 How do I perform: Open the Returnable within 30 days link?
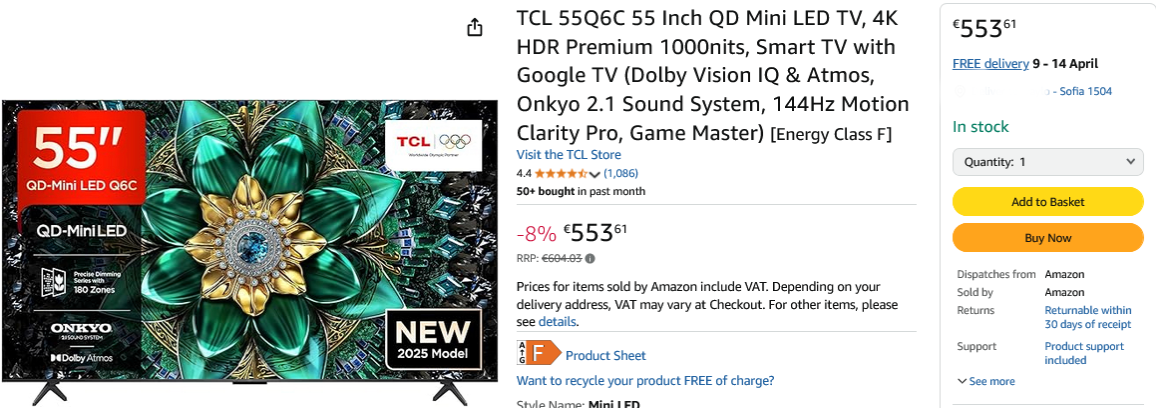pos(1087,317)
